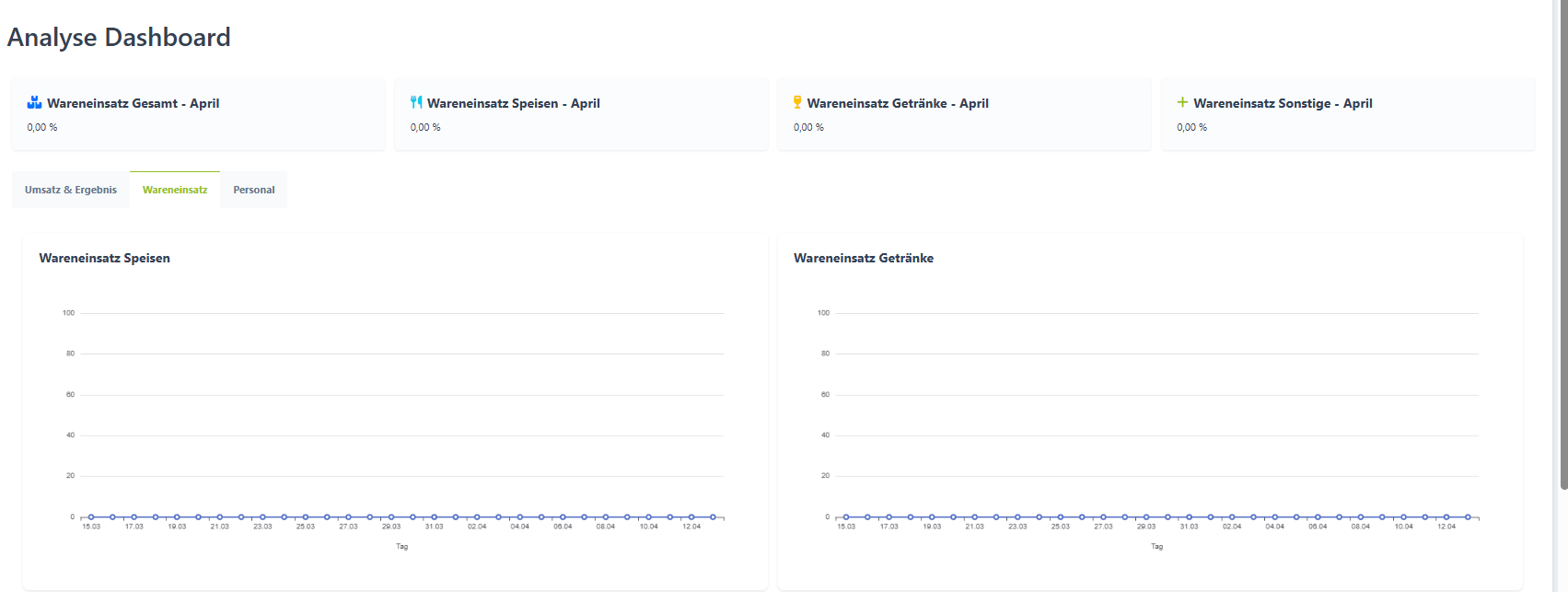The width and height of the screenshot is (1568, 592).
Task: Open the Personal tab
Action: pos(254,190)
